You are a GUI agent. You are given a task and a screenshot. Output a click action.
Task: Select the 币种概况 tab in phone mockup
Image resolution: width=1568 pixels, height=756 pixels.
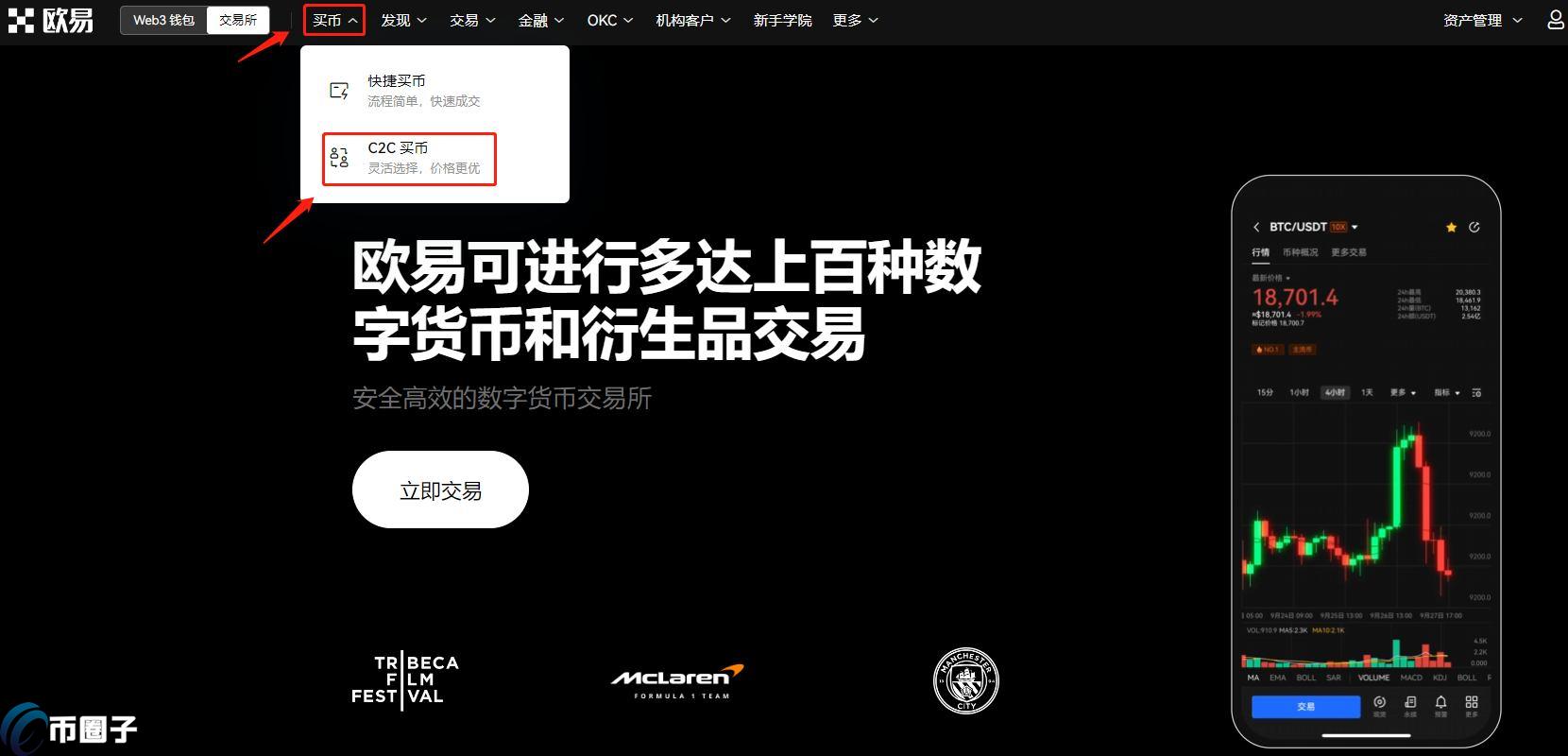click(1300, 252)
